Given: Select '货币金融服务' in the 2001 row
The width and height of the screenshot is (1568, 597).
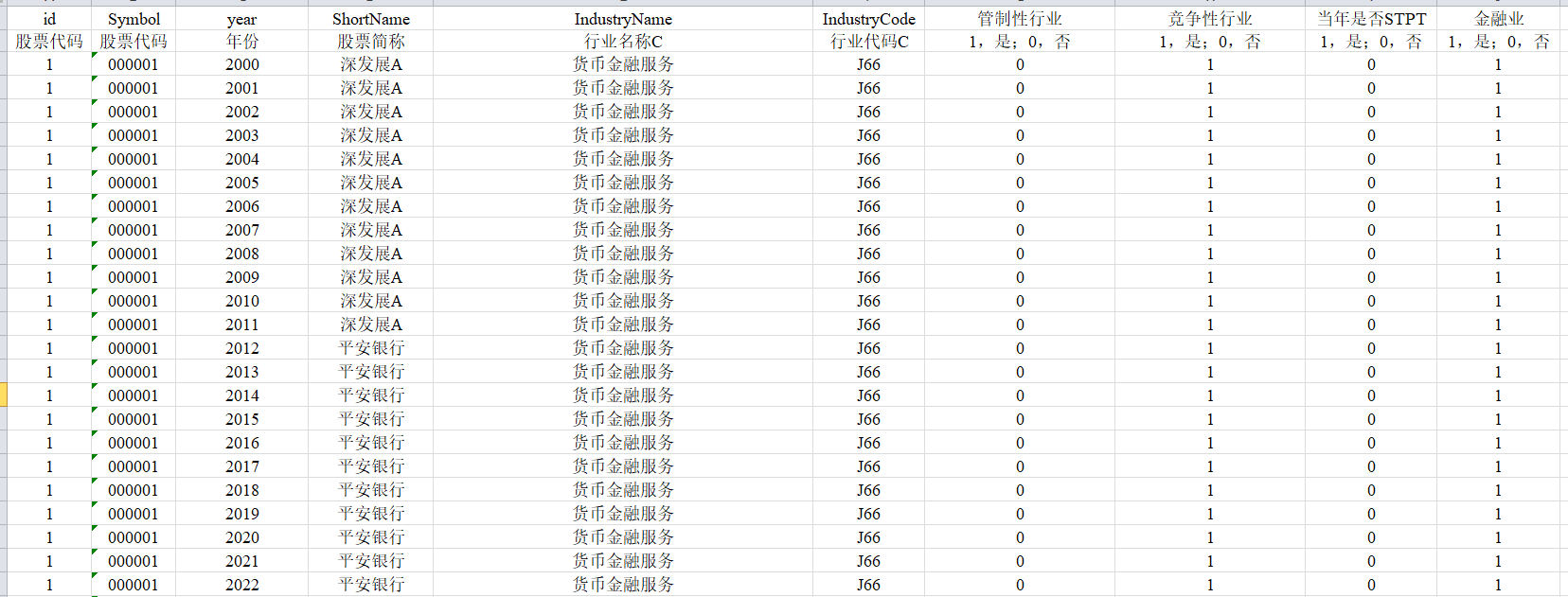Looking at the screenshot, I should 623,88.
